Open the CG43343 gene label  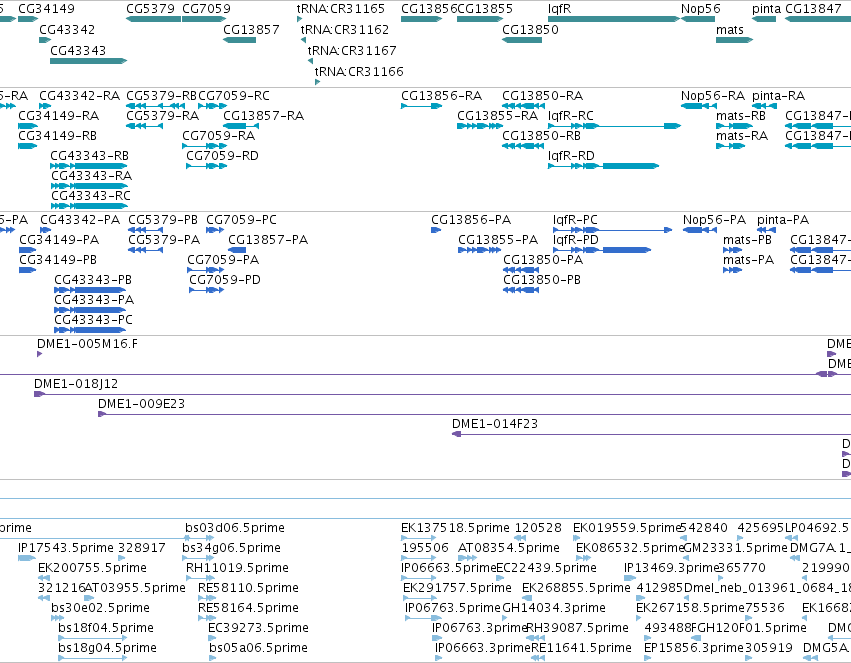(x=78, y=50)
